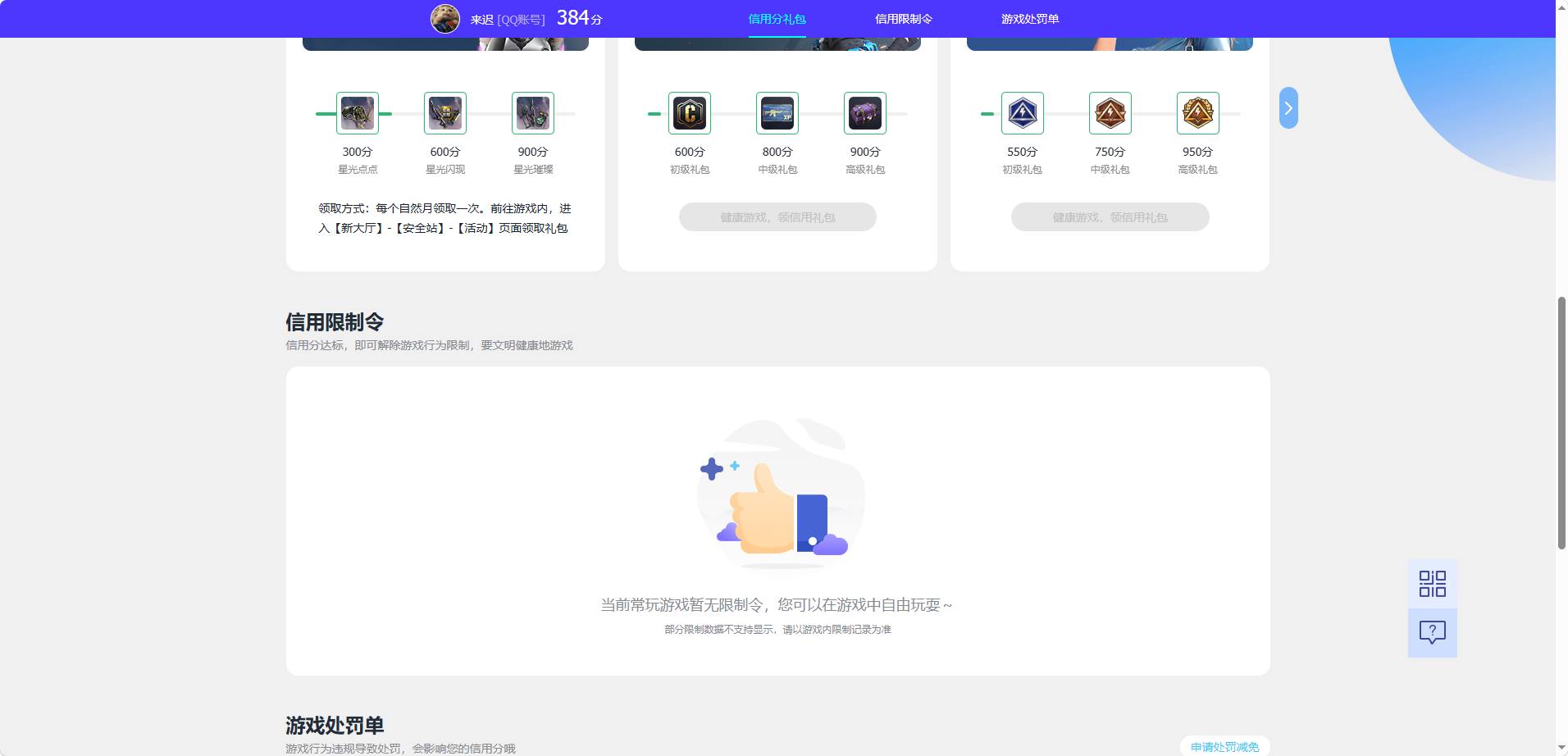Viewport: 1568px width, 756px height.
Task: Click the 来迟 [QQ账号] username text
Action: coord(508,20)
